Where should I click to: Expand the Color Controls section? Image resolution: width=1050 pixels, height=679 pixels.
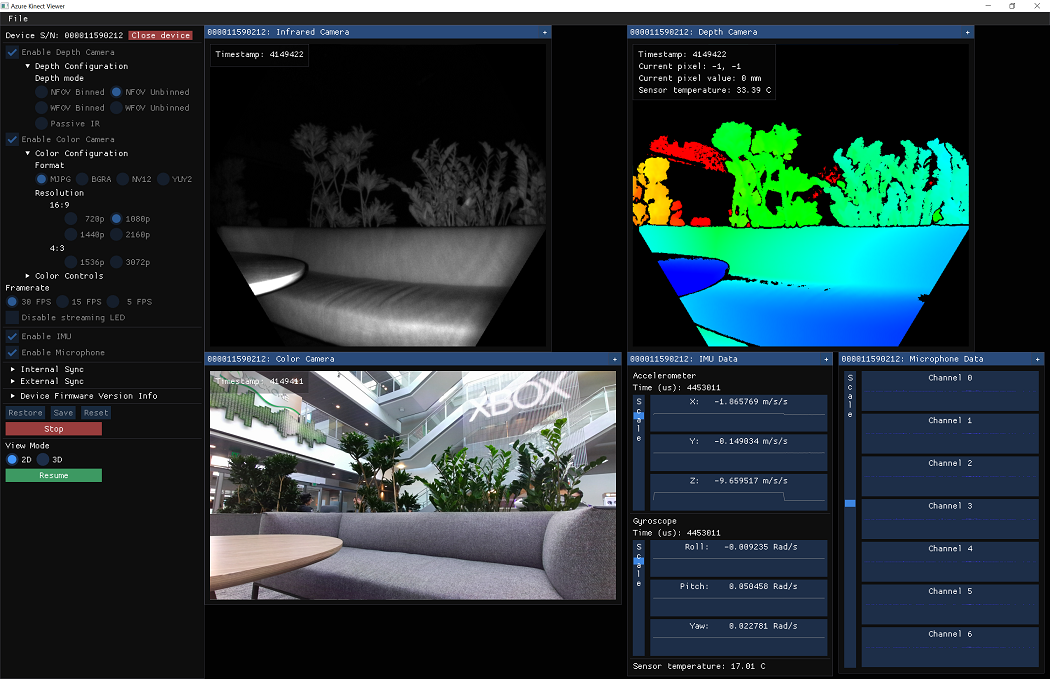coord(27,276)
